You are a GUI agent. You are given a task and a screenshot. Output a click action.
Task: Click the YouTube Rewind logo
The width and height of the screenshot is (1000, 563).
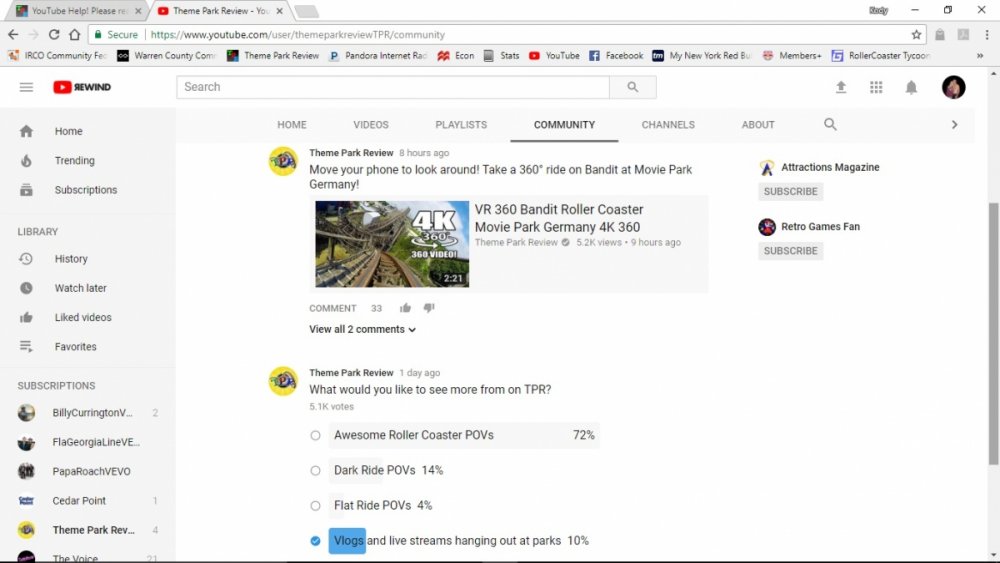83,87
